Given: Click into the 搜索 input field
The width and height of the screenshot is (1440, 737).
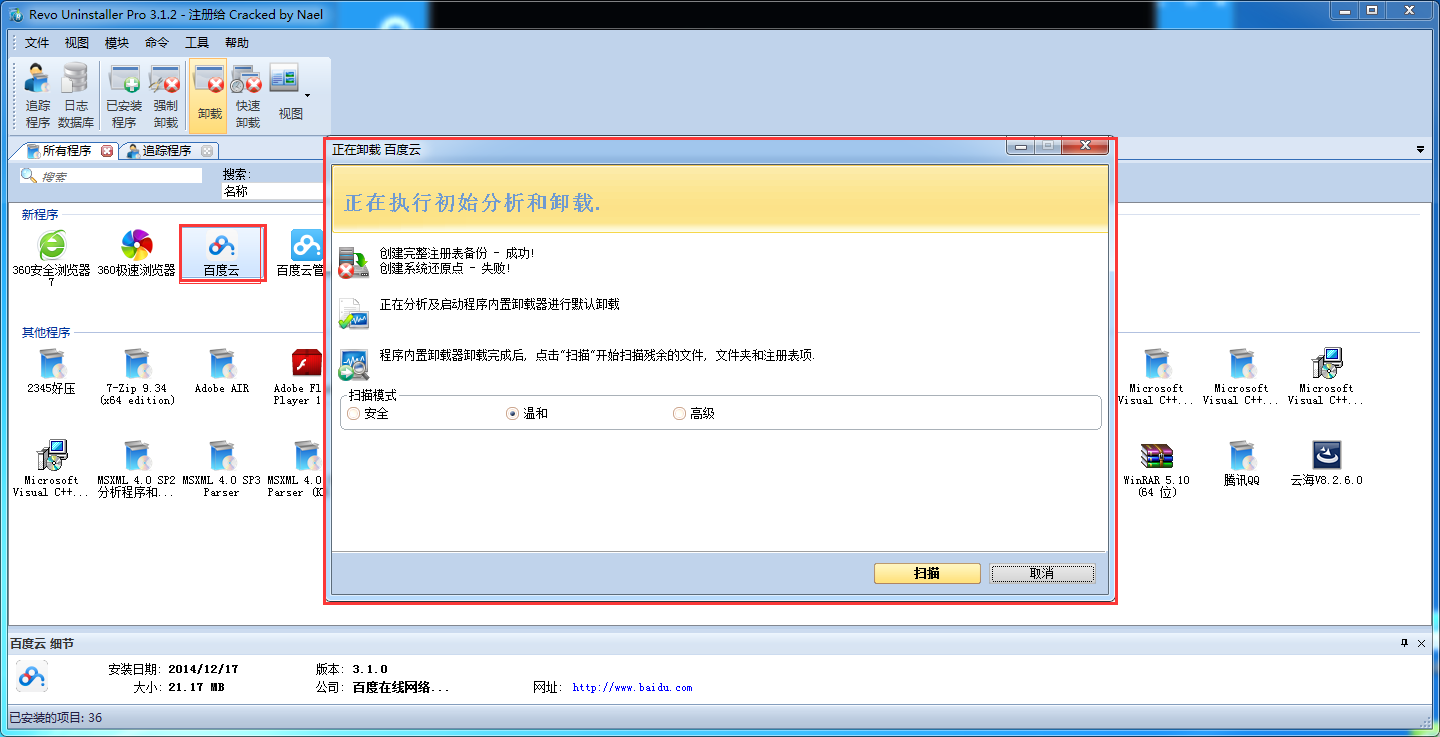Looking at the screenshot, I should point(111,176).
